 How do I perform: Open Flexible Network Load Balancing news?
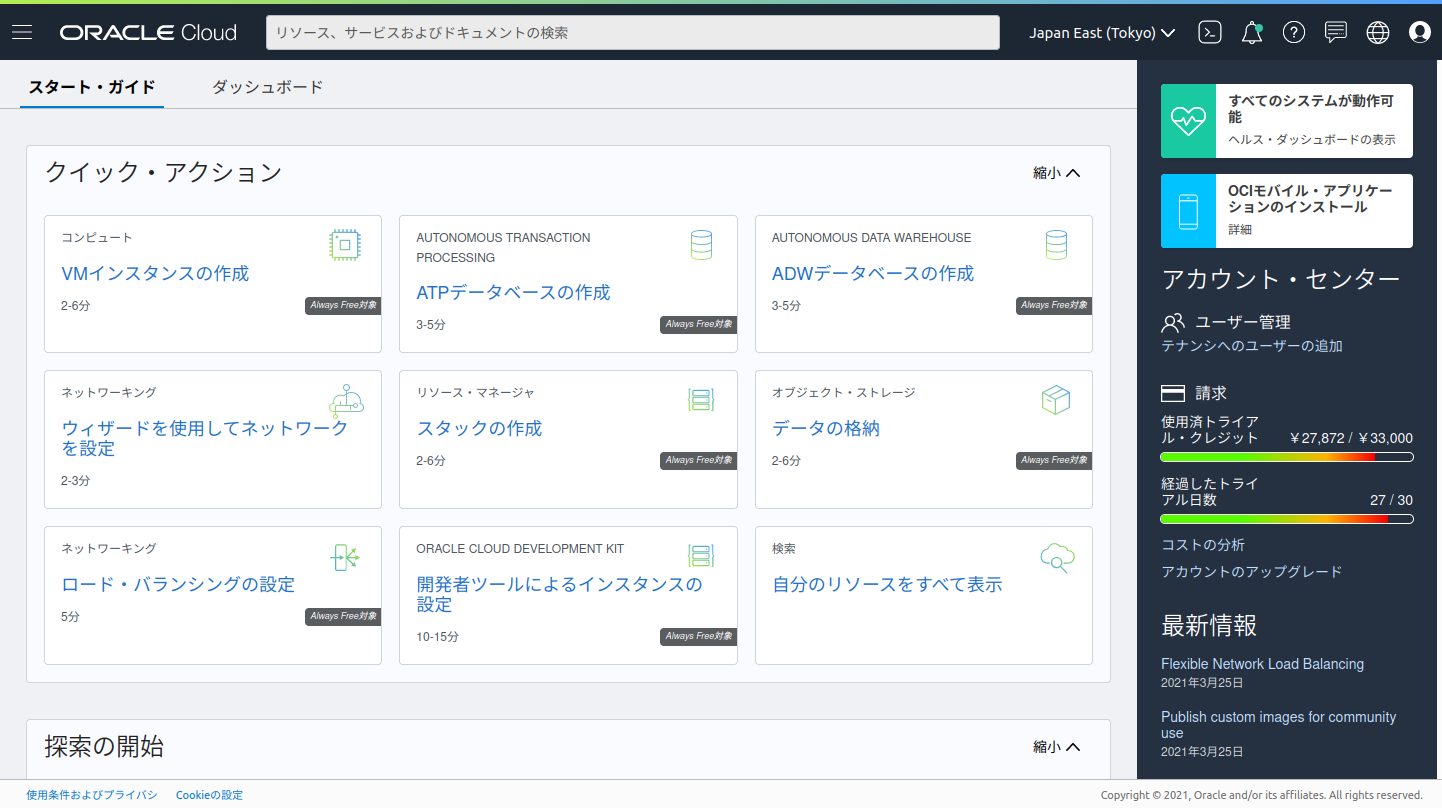(1262, 664)
